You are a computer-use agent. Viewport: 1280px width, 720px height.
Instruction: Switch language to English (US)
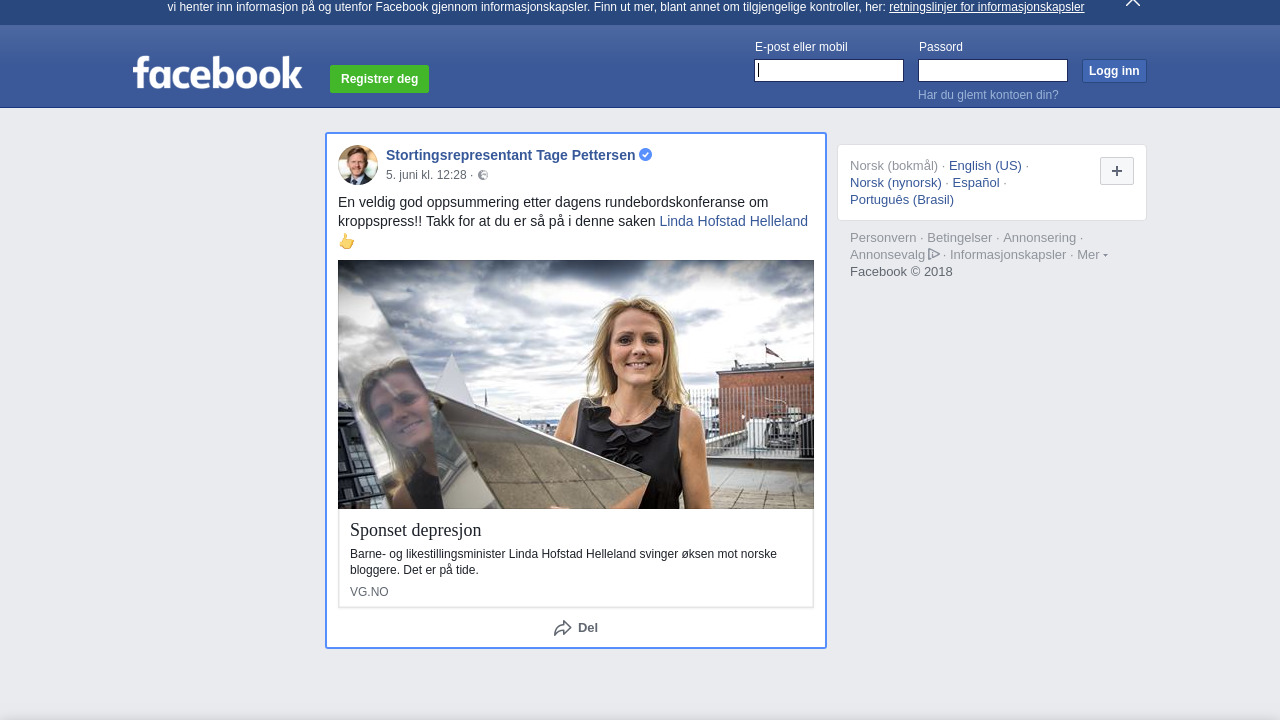point(985,166)
